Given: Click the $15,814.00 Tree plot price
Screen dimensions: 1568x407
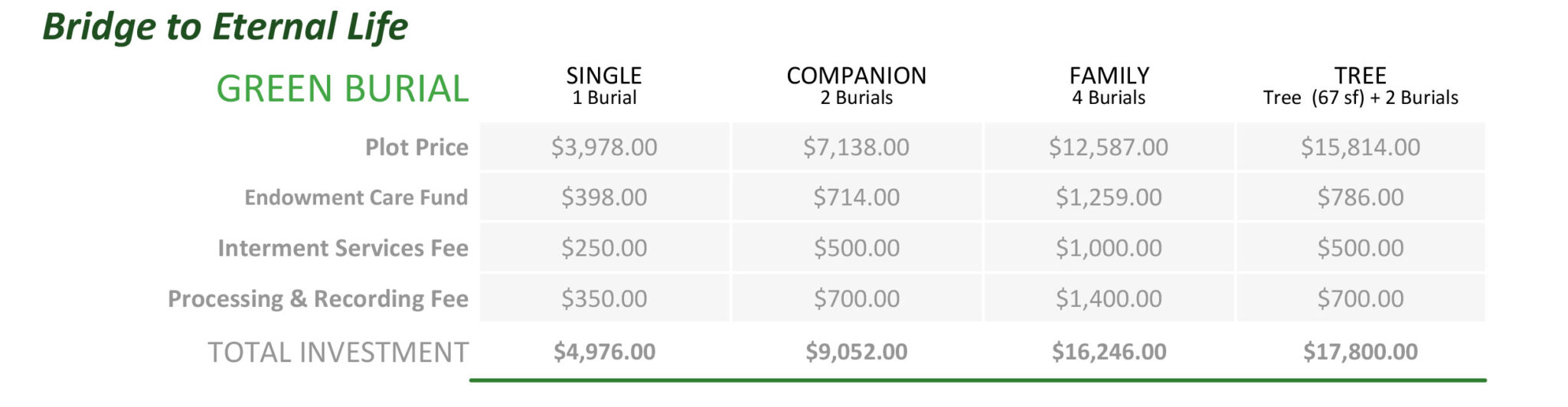Looking at the screenshot, I should [x=1361, y=147].
